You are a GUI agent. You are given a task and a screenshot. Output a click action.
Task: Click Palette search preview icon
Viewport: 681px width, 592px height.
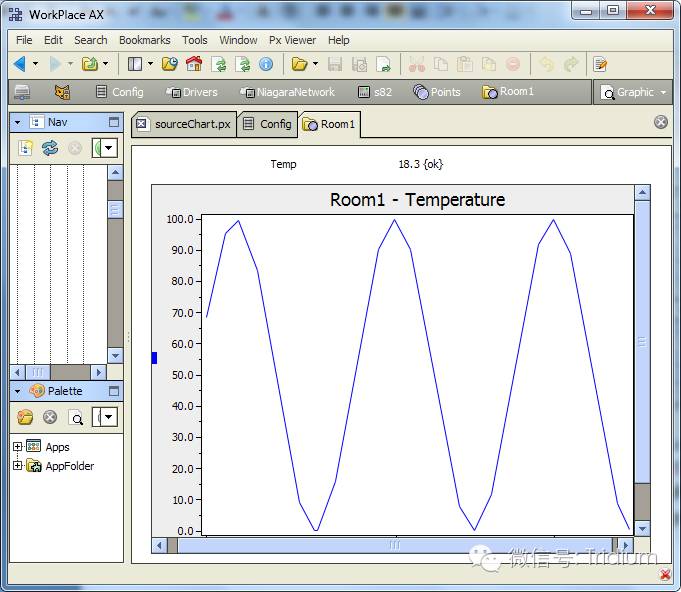[76, 418]
